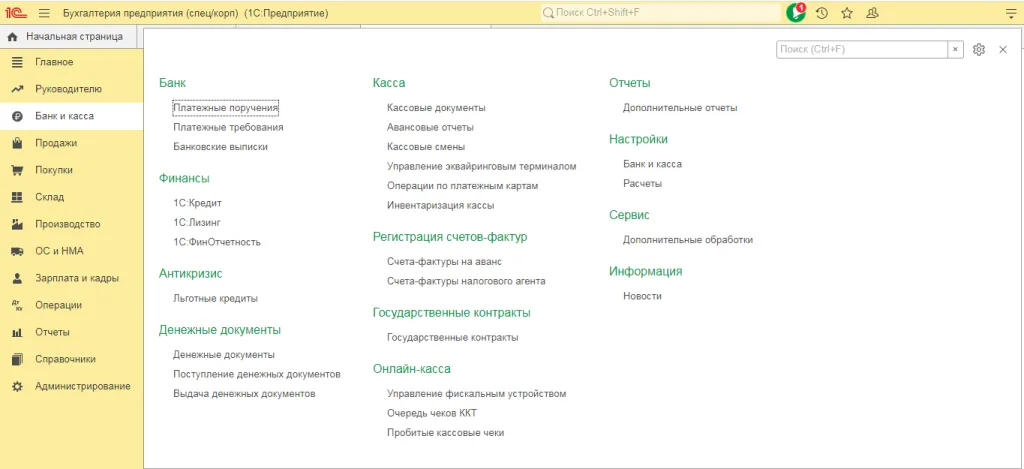
Task: Click the Справочники books icon
Action: 18,359
